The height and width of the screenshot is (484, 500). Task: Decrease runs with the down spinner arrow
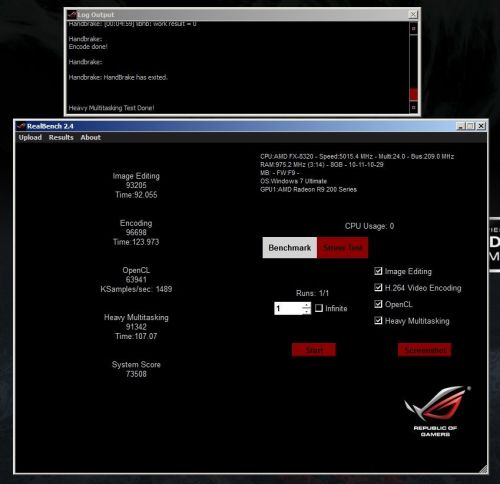[x=307, y=311]
